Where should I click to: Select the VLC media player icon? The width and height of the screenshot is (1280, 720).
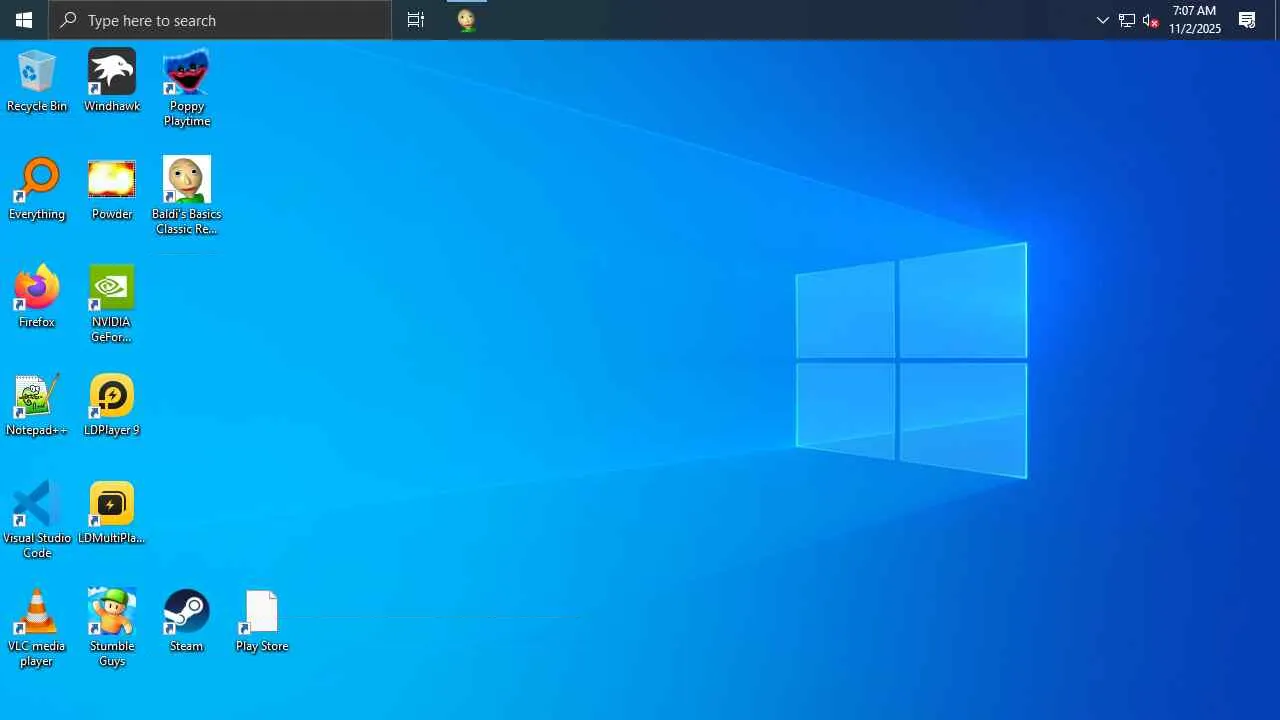click(37, 628)
